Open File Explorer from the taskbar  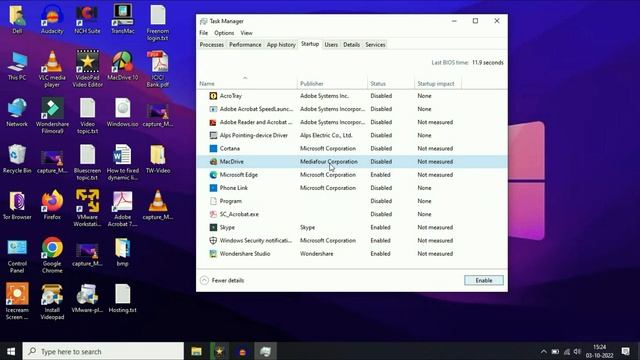(x=196, y=351)
